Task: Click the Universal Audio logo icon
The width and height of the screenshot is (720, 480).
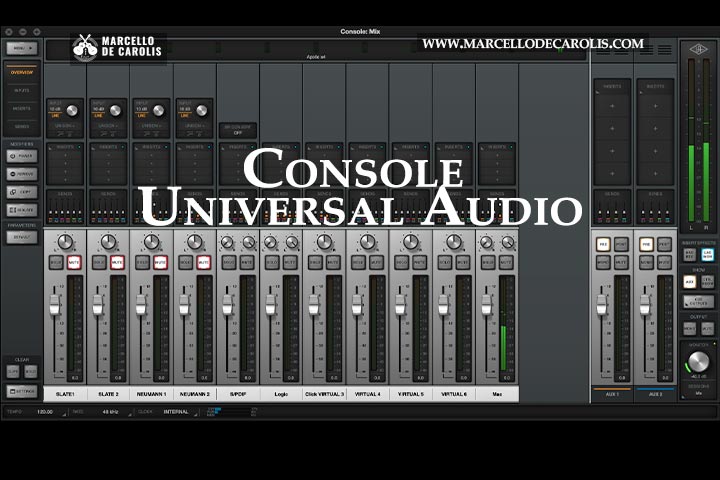Action: pyautogui.click(x=699, y=49)
